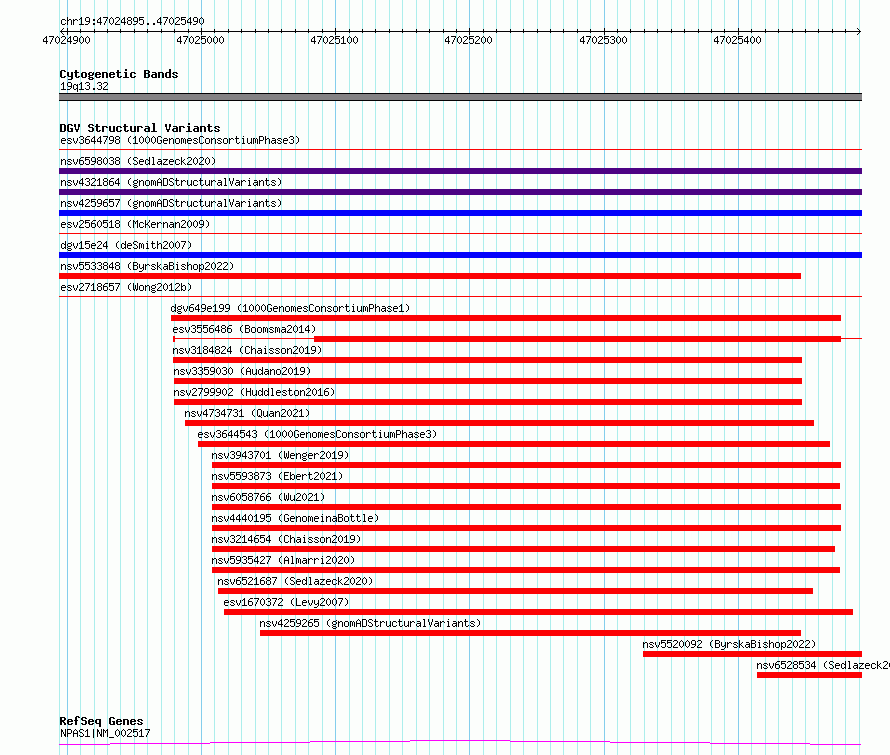Open the nsv6058766 (Wu2021) variant label
Viewport: 890px width, 755px height.
[268, 497]
